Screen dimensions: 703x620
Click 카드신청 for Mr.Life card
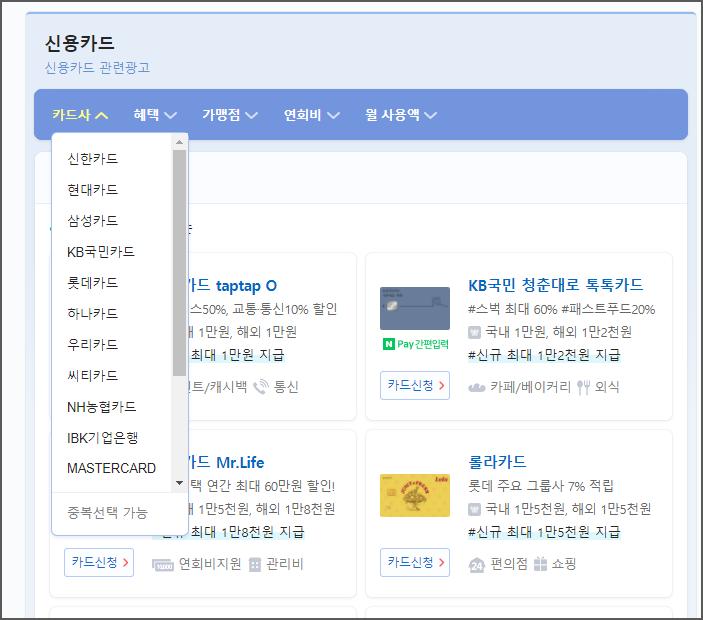[x=99, y=562]
